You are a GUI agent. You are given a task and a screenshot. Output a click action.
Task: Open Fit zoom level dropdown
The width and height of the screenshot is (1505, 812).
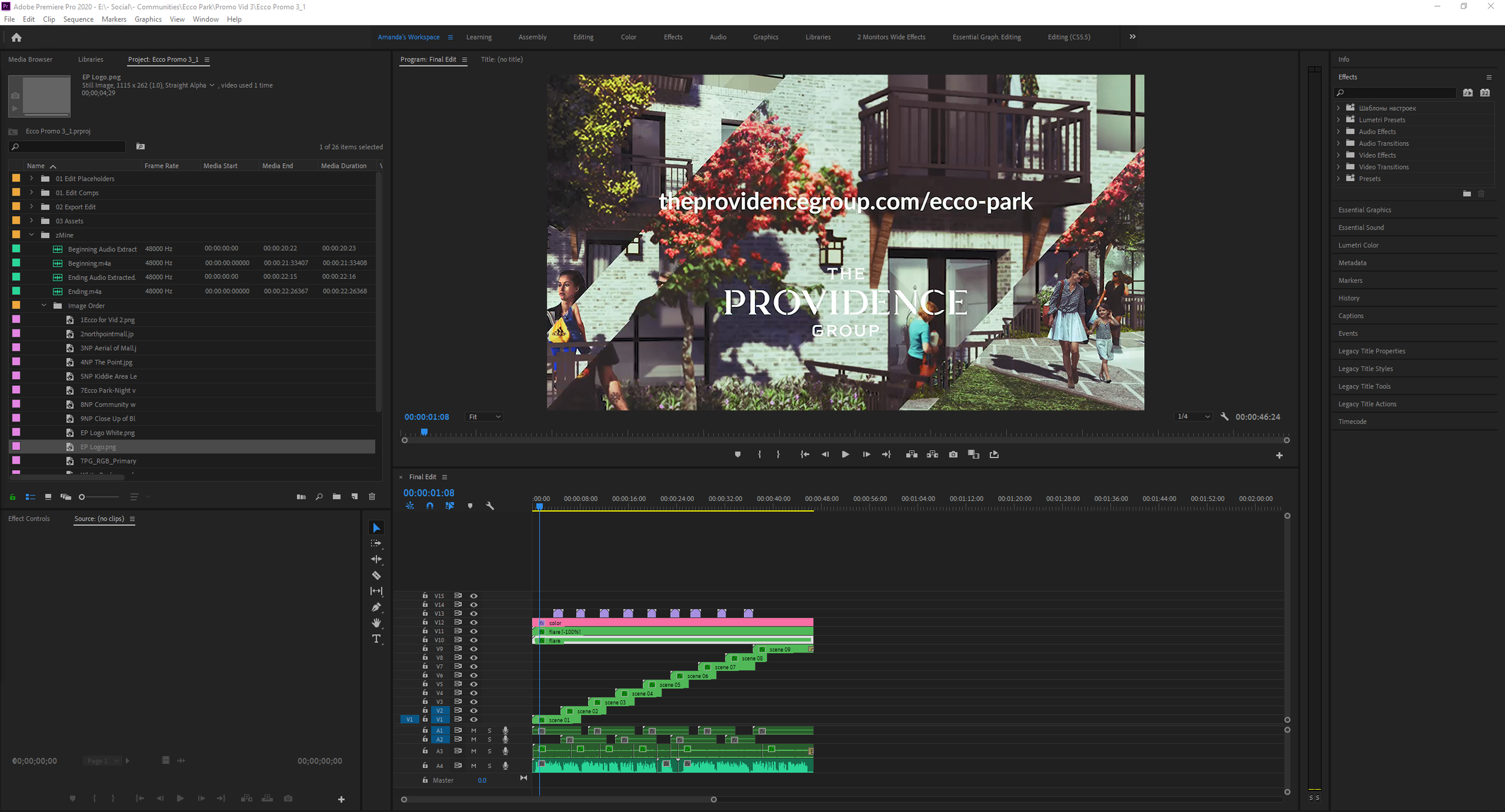483,417
